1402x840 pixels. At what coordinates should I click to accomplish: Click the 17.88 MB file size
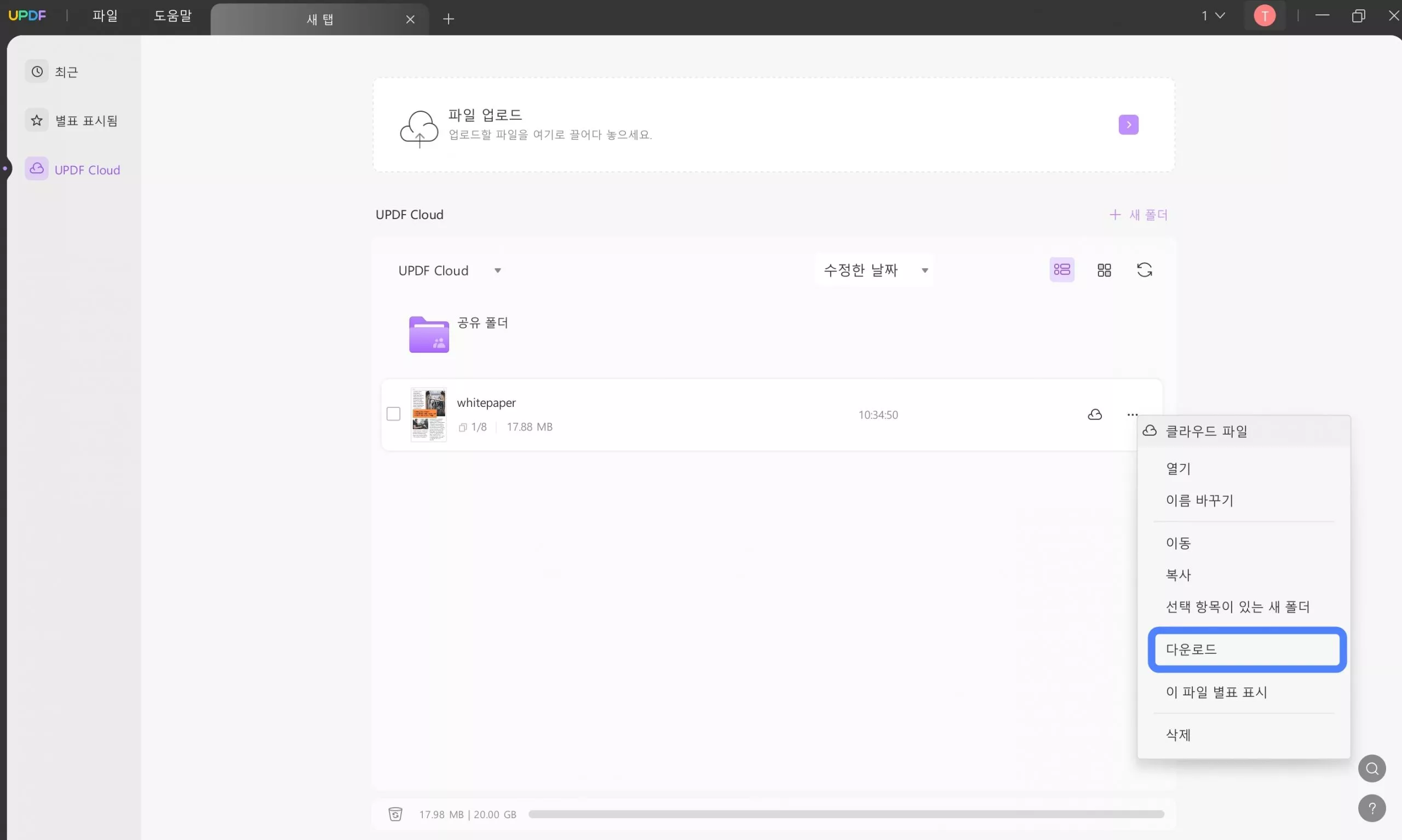(529, 427)
